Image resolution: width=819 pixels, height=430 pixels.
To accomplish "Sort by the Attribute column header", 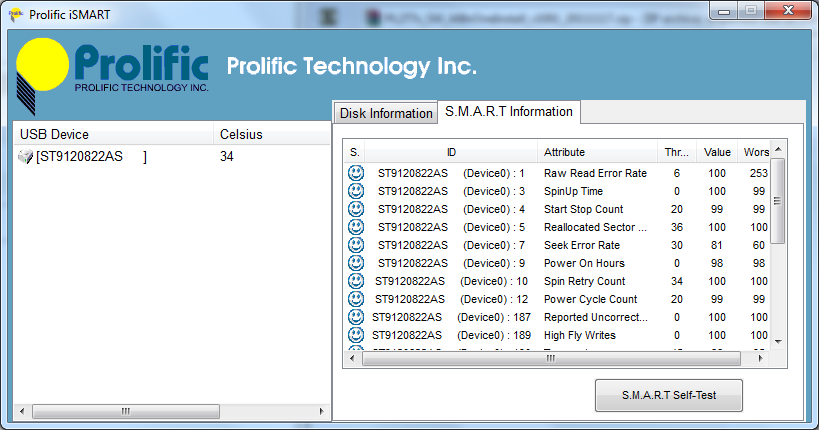I will pyautogui.click(x=564, y=152).
